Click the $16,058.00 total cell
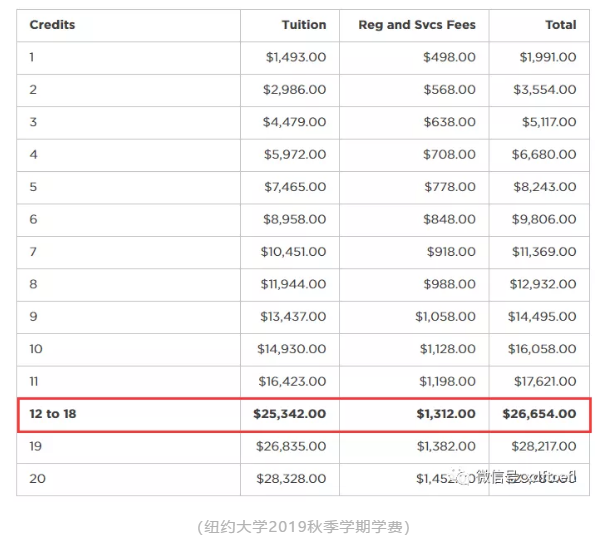This screenshot has width=607, height=539. coord(542,349)
